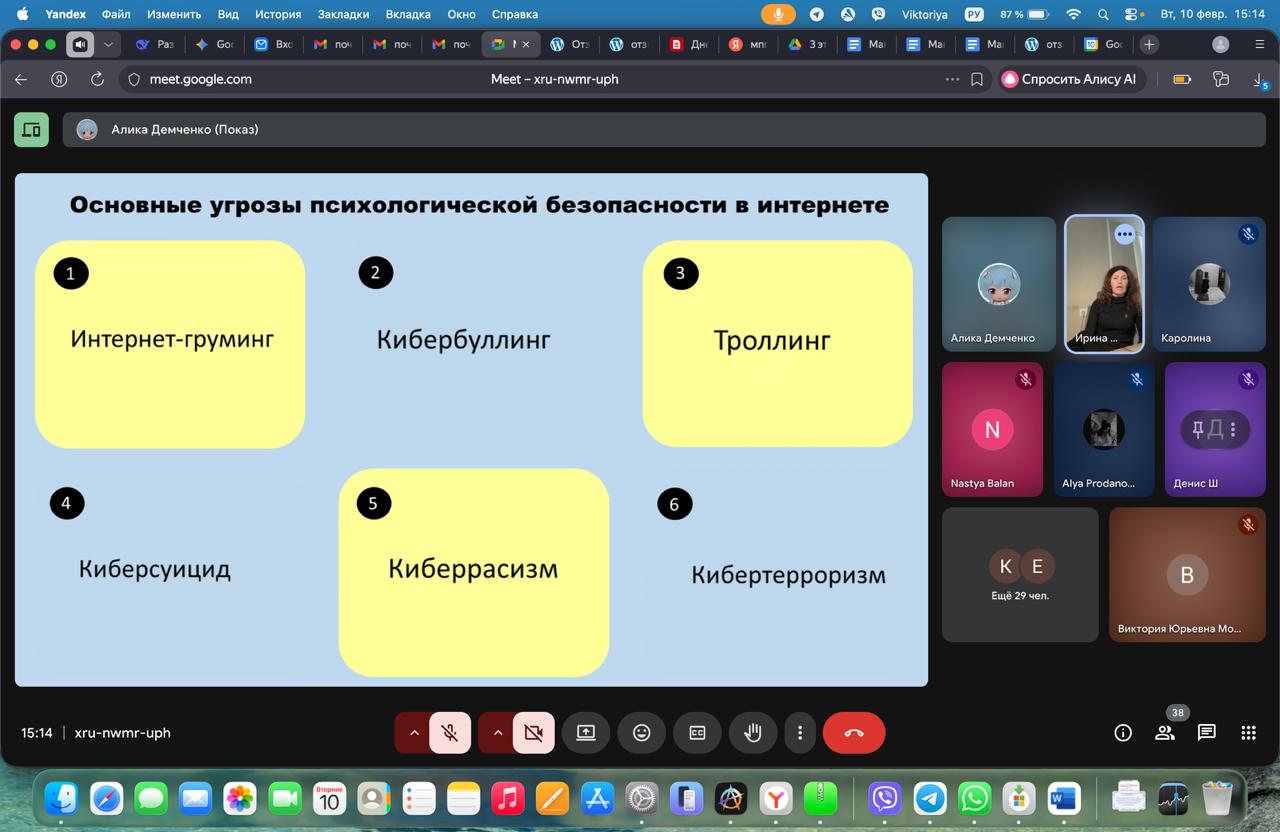Click the Спросить Алису AI button

(1069, 79)
